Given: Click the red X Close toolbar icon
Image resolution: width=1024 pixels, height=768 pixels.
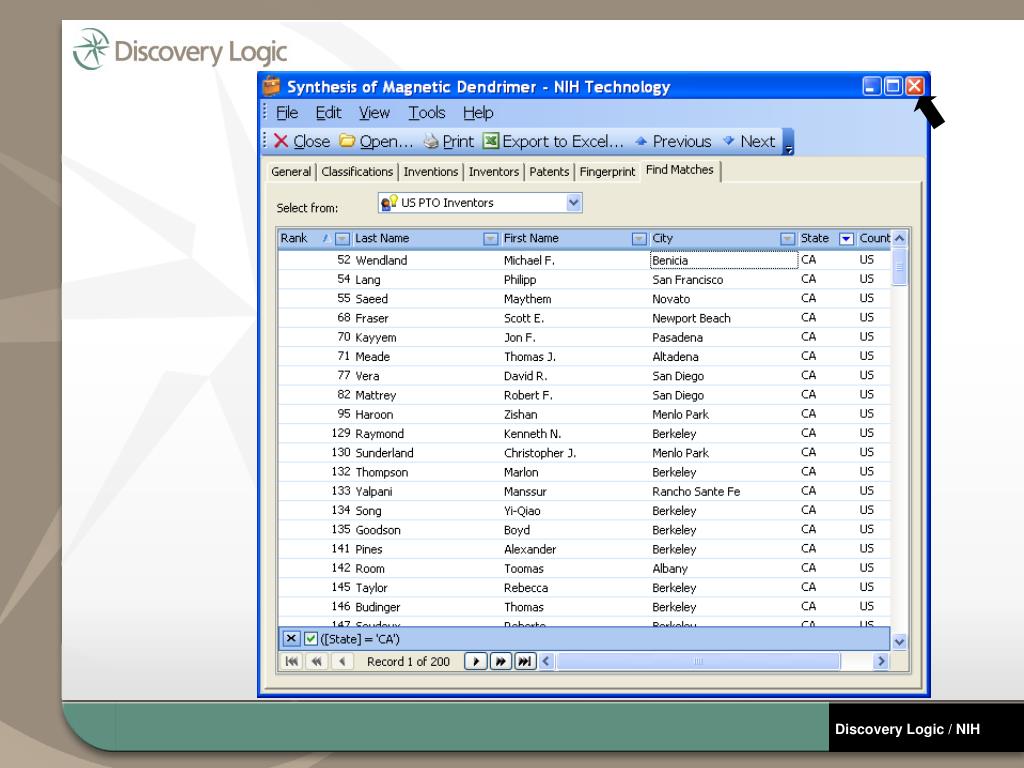Looking at the screenshot, I should click(x=281, y=141).
